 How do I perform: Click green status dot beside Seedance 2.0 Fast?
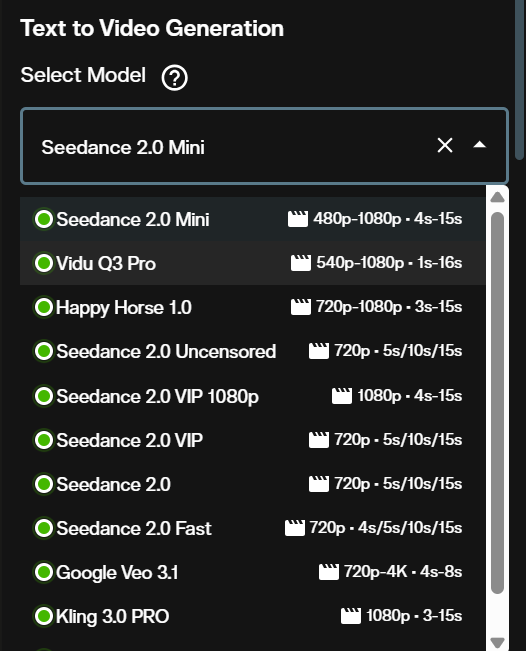(44, 528)
